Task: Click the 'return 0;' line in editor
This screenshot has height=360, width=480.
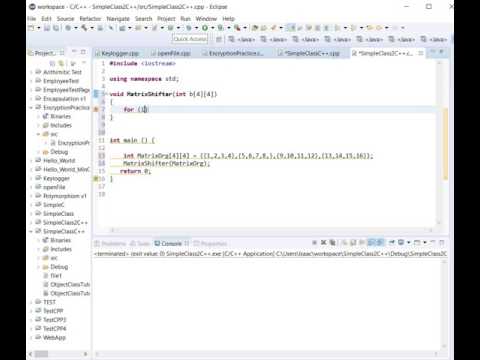Action: point(135,171)
